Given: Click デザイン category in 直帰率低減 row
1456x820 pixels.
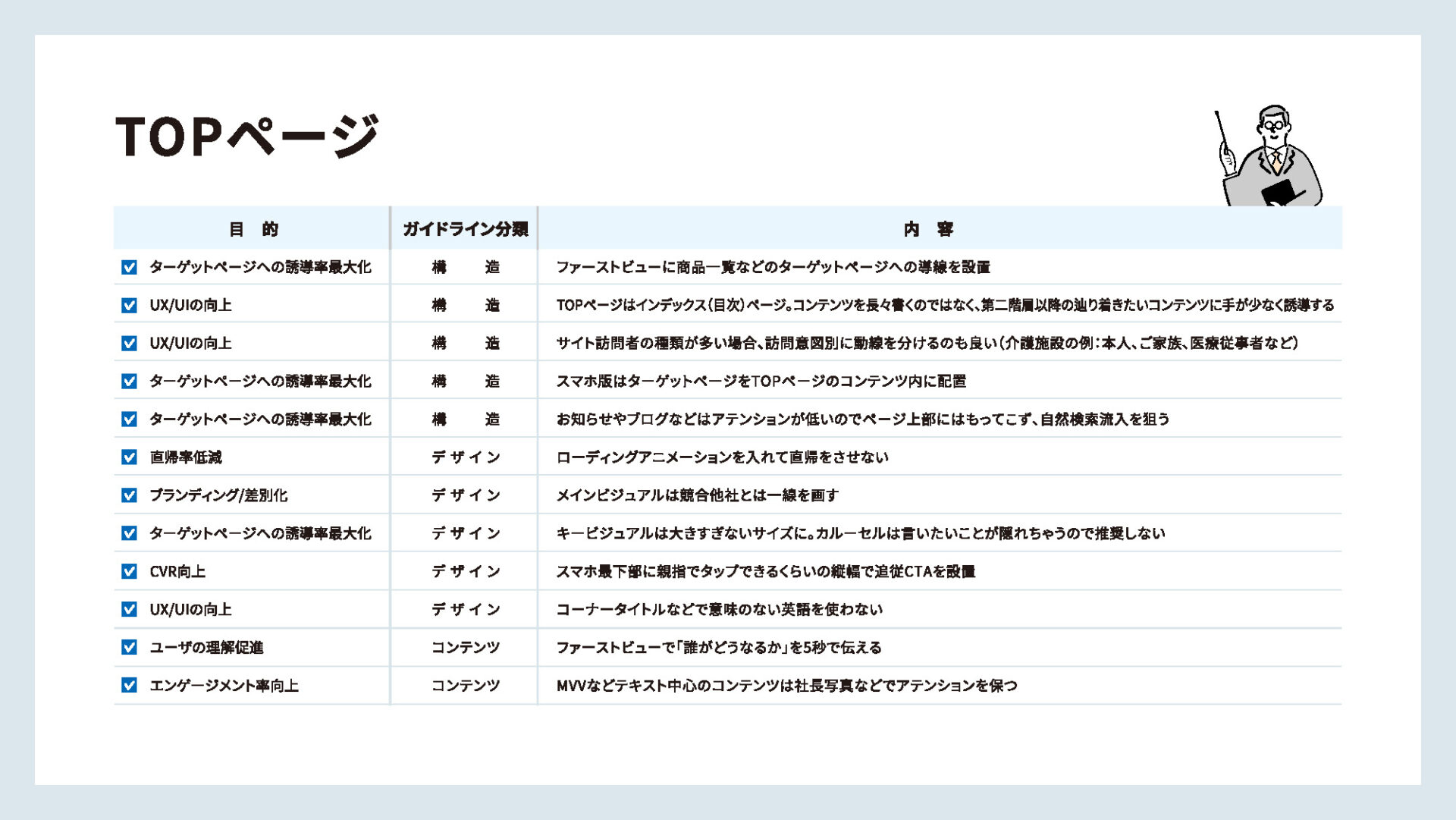Looking at the screenshot, I should (465, 457).
